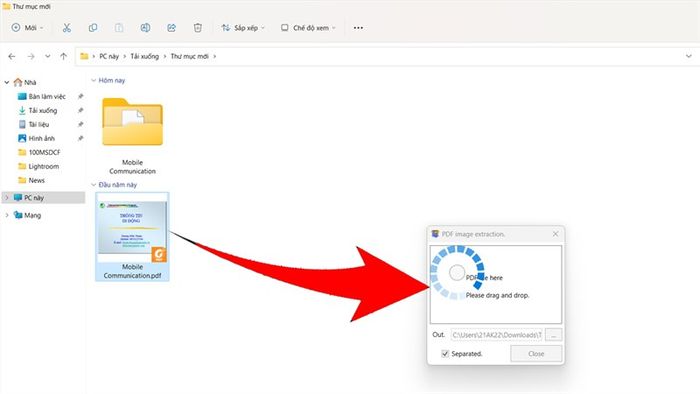
Task: Select Tải xuống in breadcrumb path
Action: [145, 56]
